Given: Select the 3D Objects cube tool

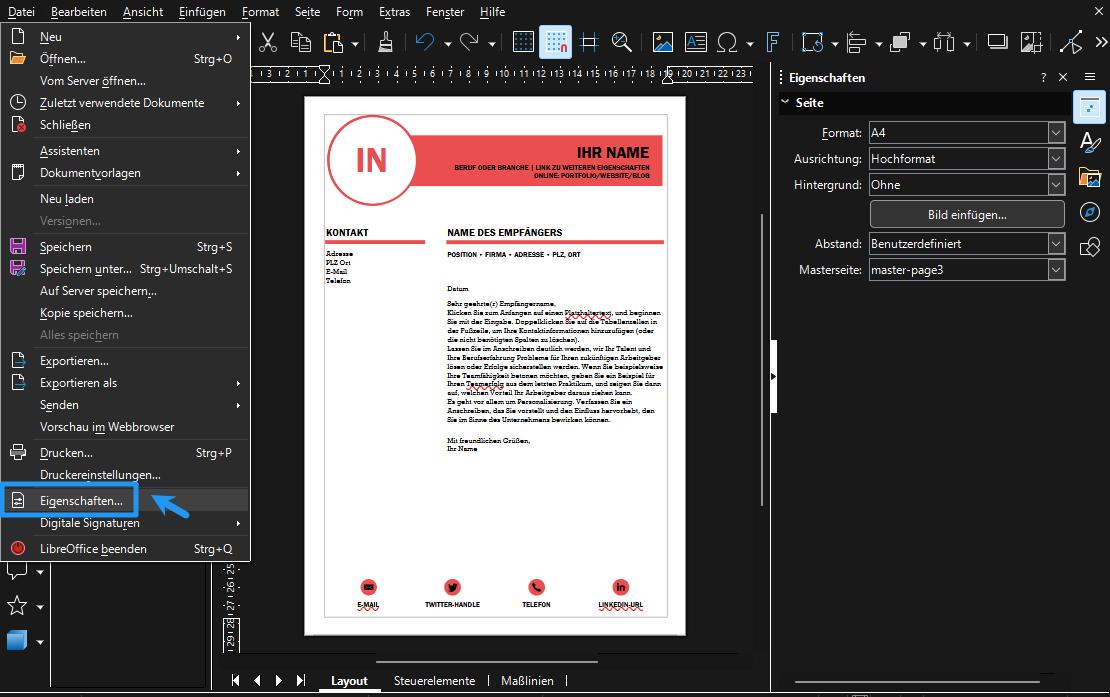Looking at the screenshot, I should (17, 641).
